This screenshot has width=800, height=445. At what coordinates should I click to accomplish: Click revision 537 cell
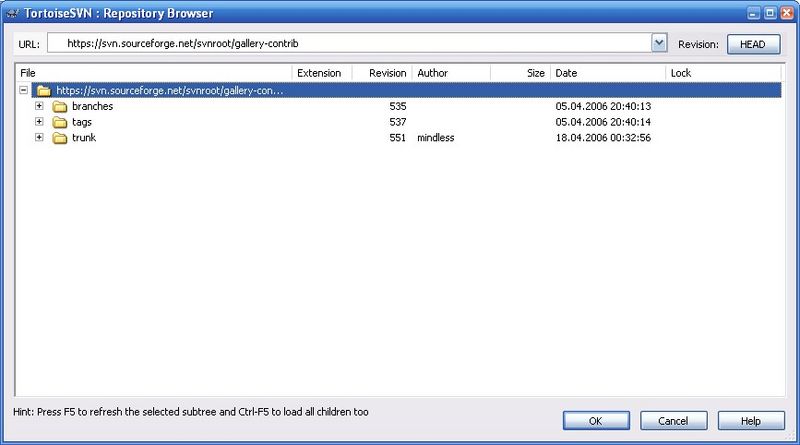pos(397,122)
